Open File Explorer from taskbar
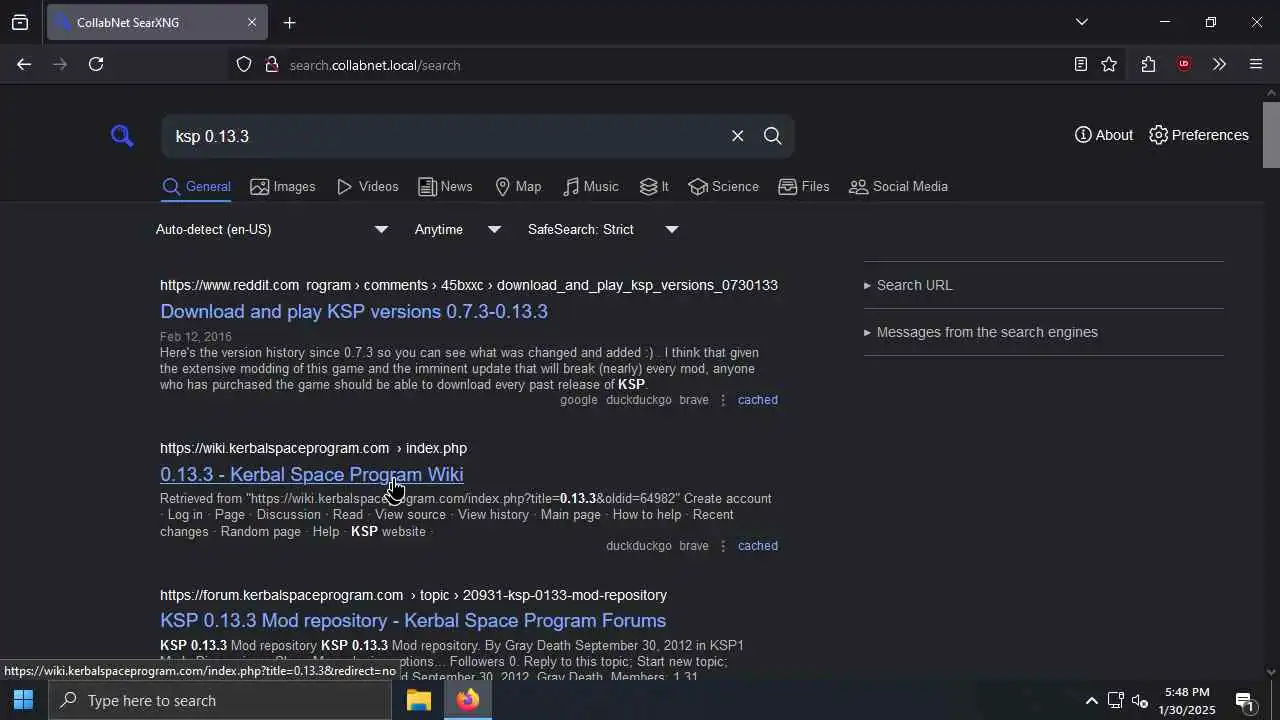This screenshot has height=720, width=1280. [x=418, y=700]
